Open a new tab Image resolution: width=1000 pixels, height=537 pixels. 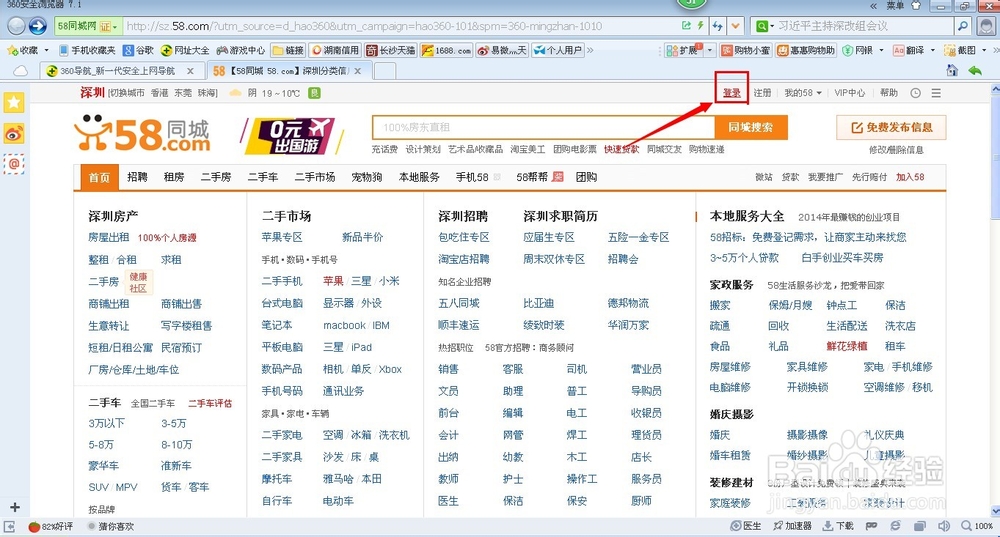point(385,71)
